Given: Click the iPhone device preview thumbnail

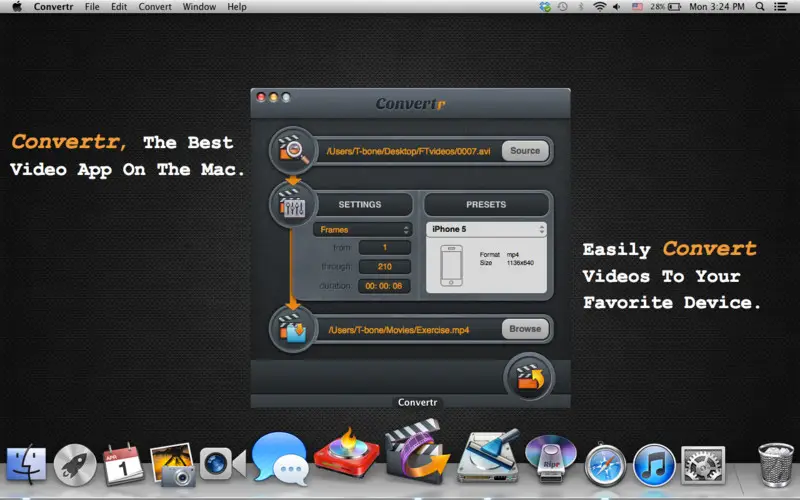Looking at the screenshot, I should (452, 265).
